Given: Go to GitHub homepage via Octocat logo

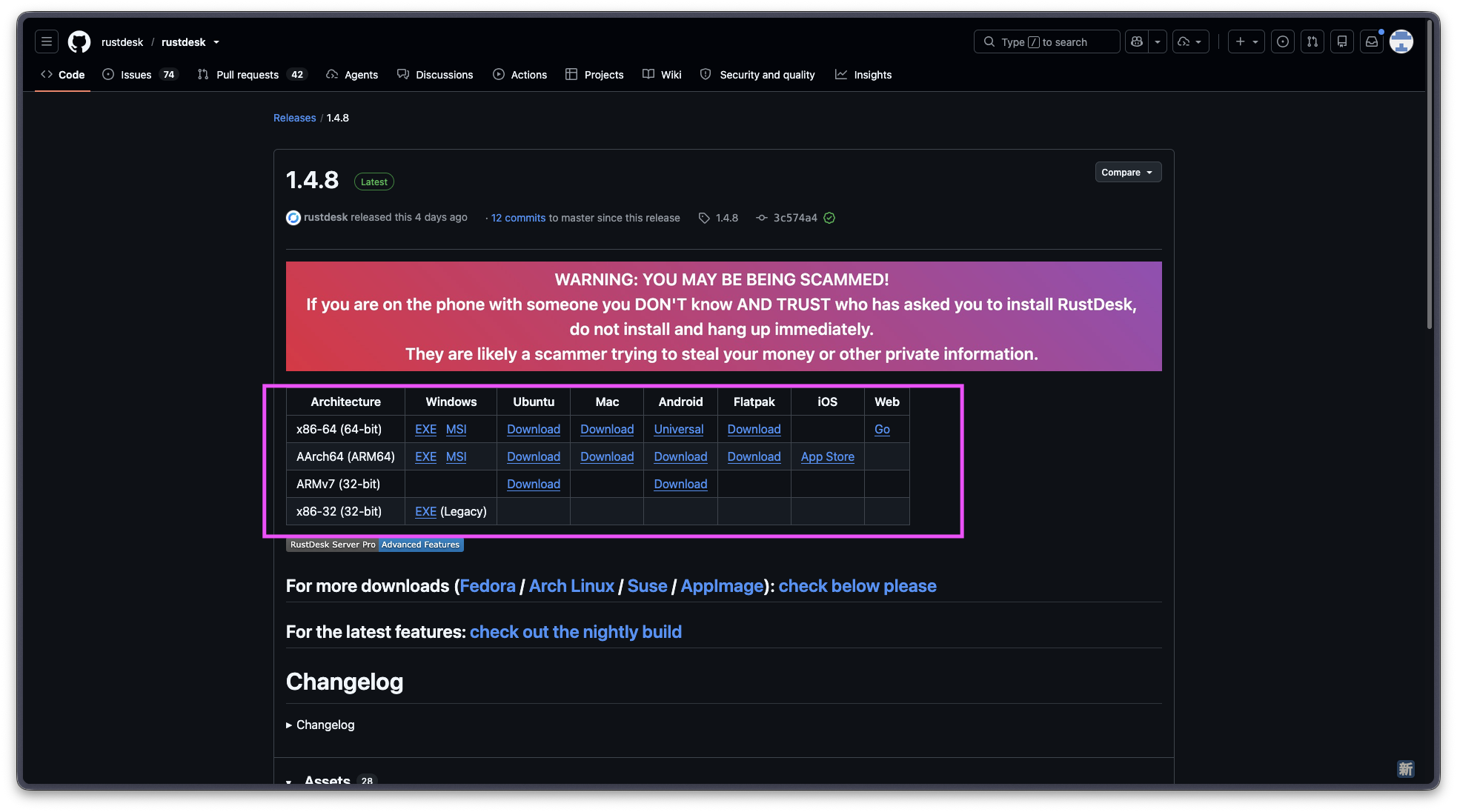Looking at the screenshot, I should tap(79, 41).
